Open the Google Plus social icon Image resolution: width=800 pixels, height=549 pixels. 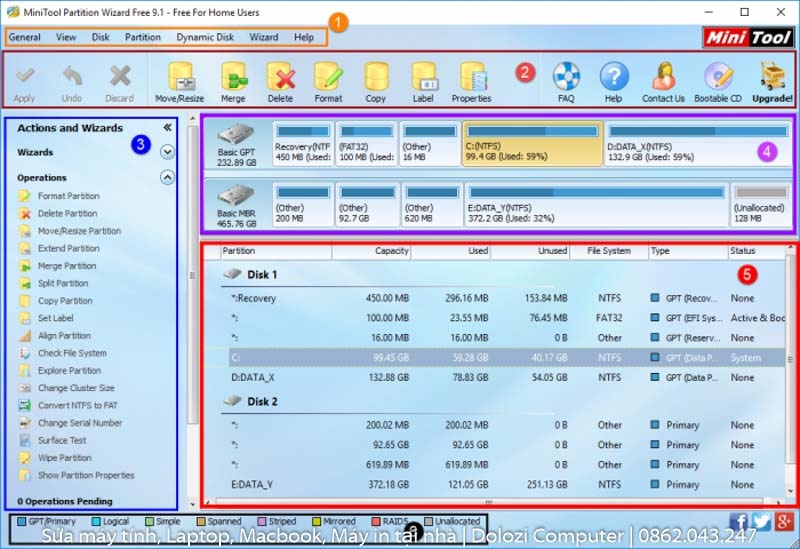[x=783, y=522]
